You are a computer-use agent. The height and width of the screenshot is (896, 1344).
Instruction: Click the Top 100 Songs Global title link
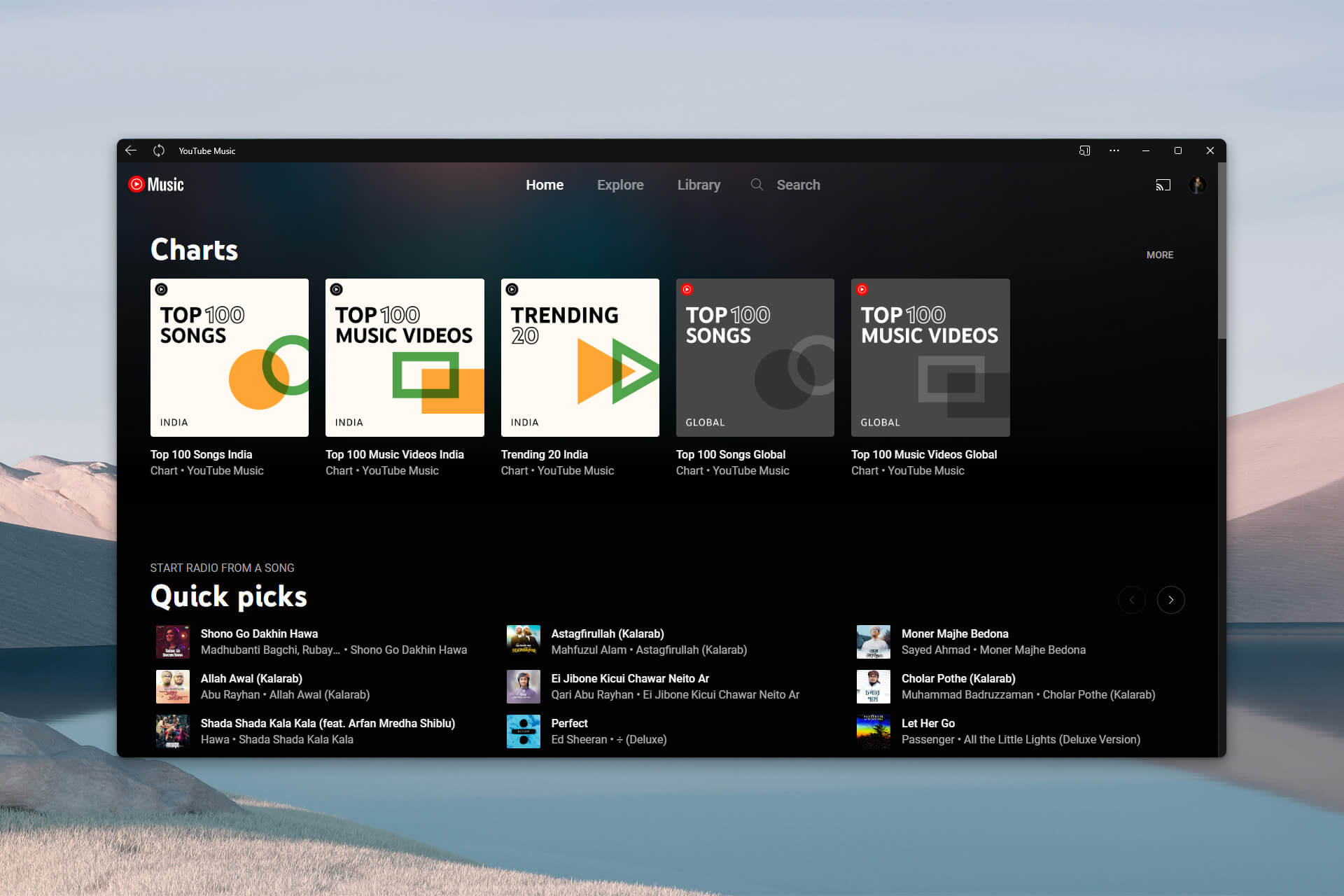[731, 454]
